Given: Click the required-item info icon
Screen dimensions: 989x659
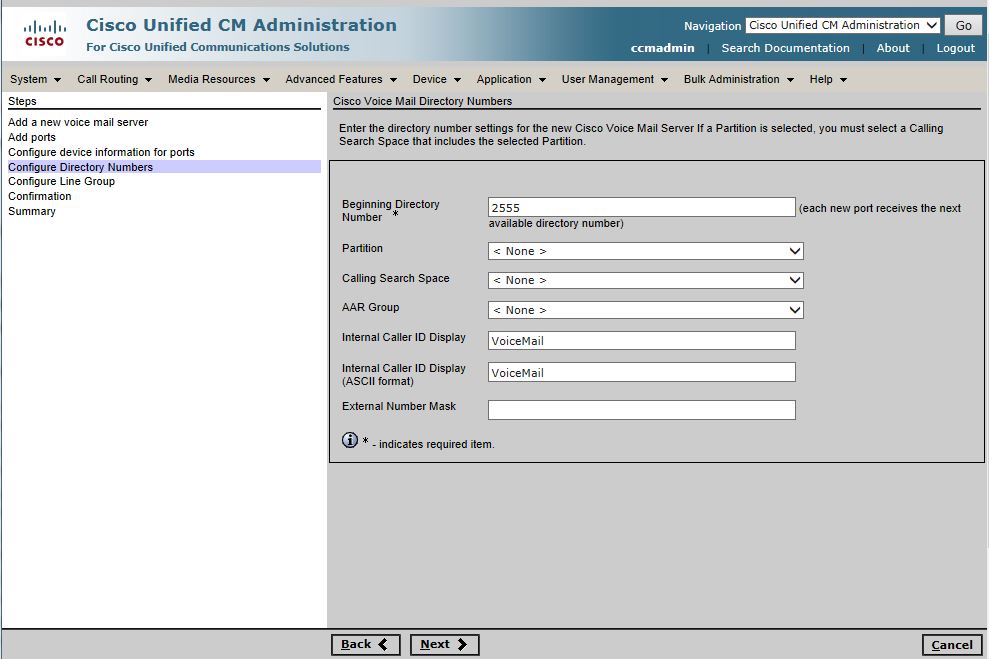Looking at the screenshot, I should [x=350, y=440].
